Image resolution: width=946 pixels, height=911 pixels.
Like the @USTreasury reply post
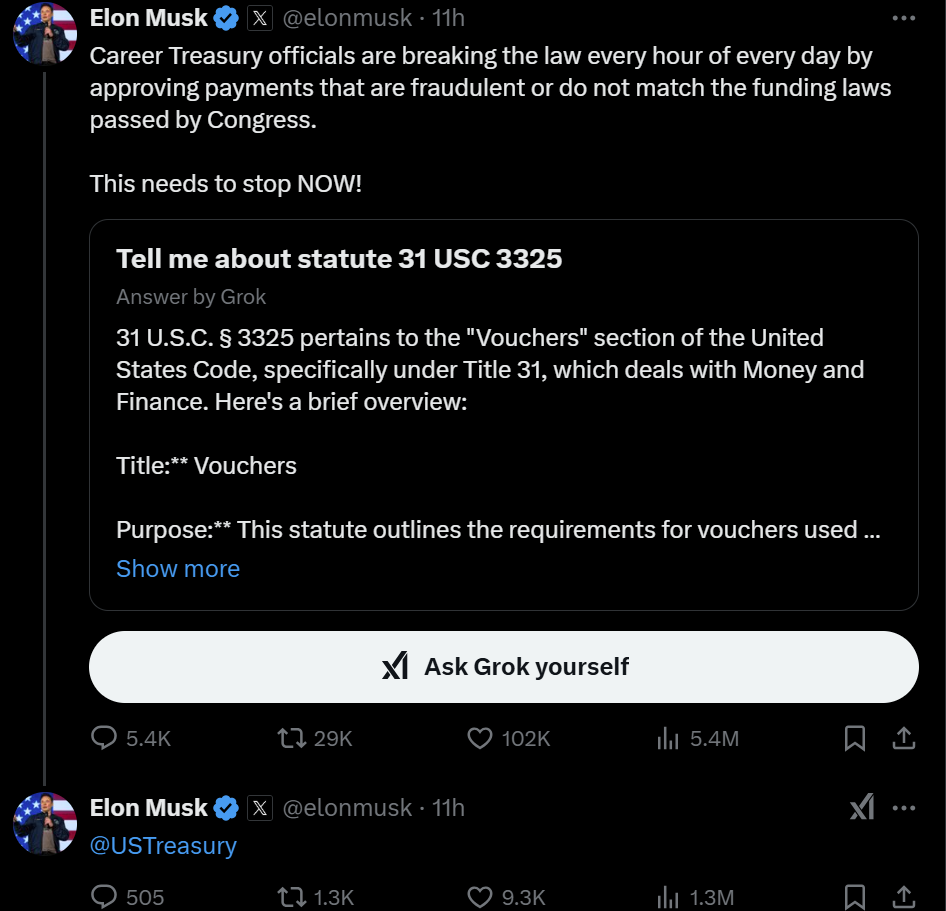[481, 897]
